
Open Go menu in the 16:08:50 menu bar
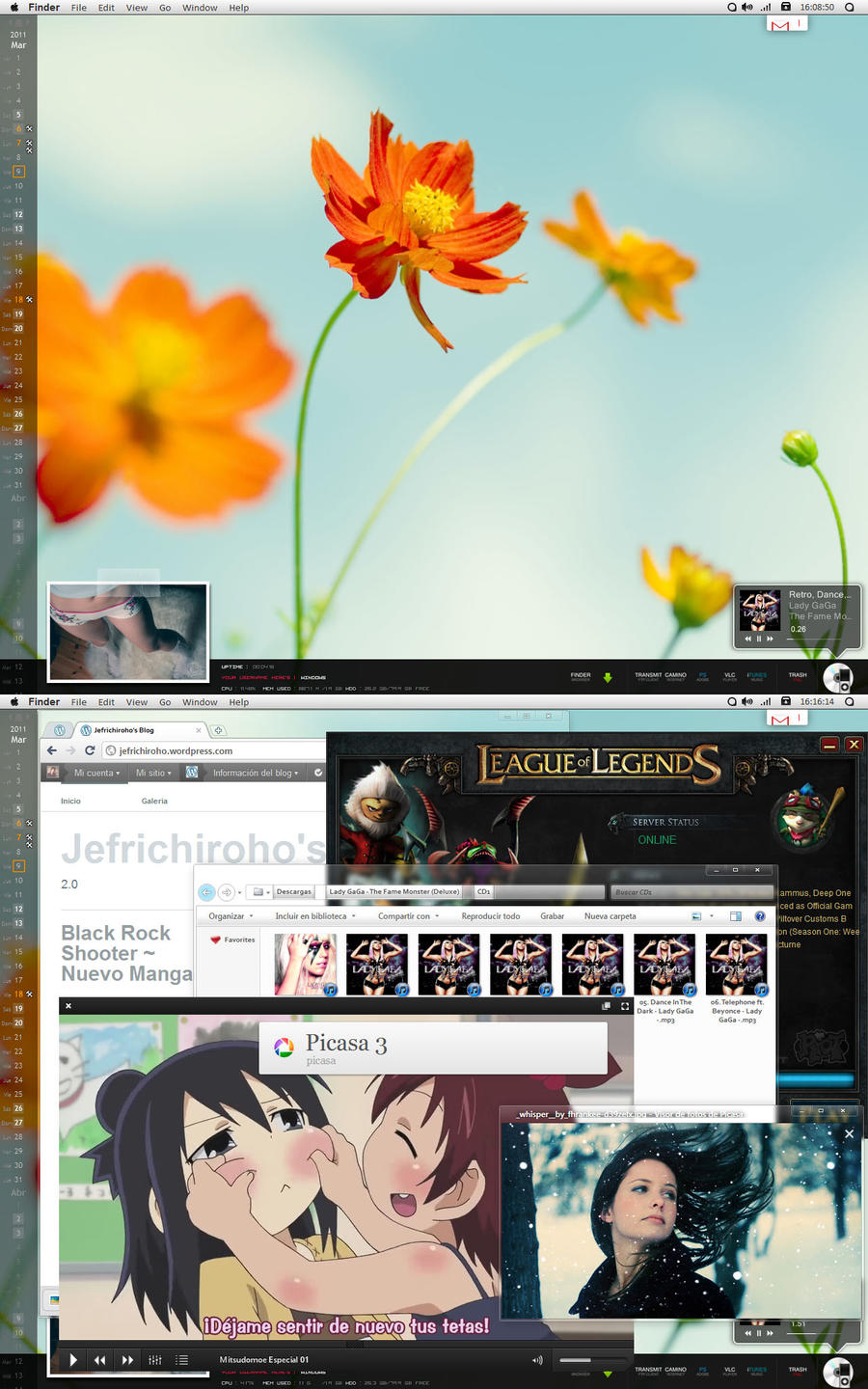165,8
